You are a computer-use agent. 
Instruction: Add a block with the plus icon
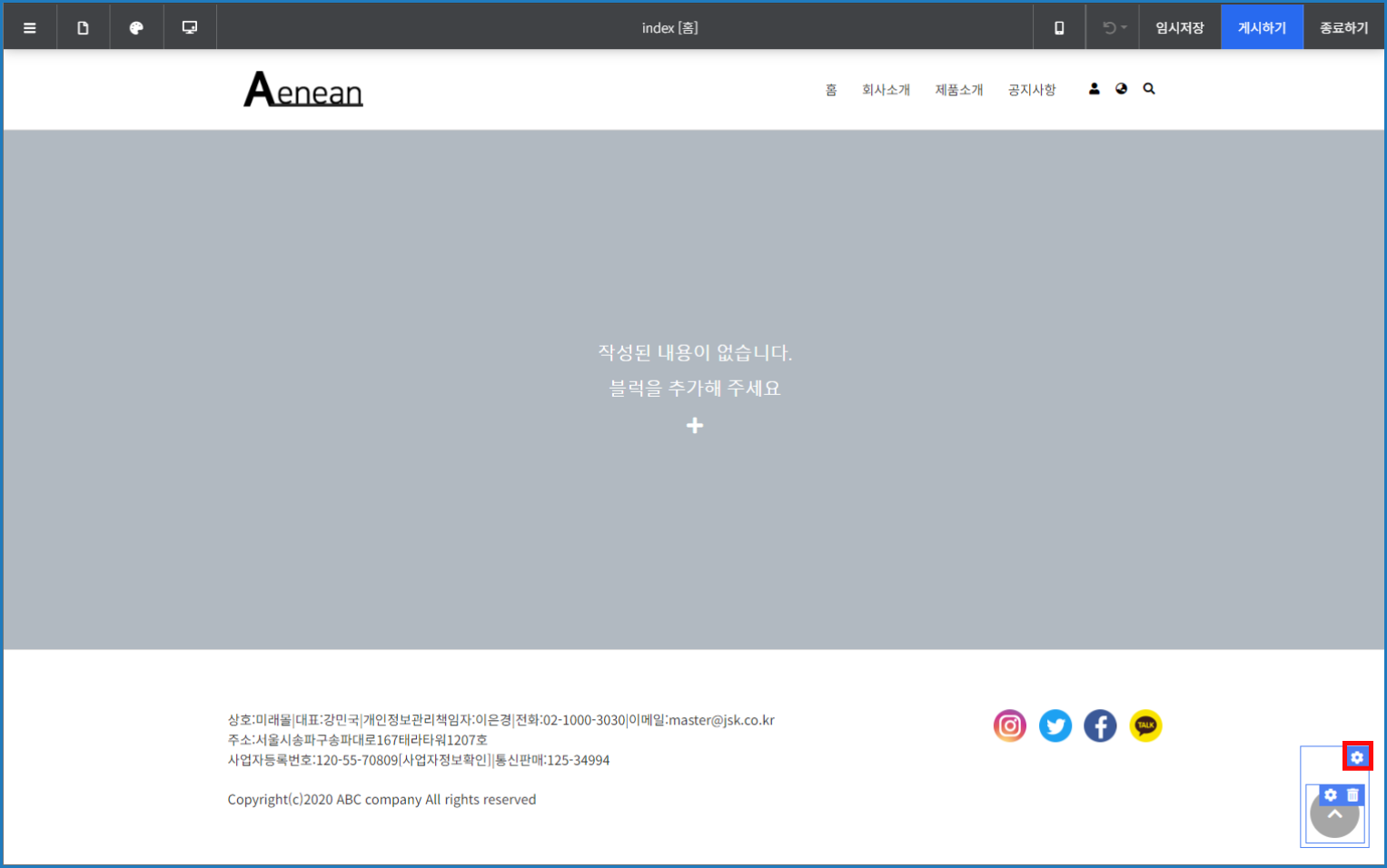tap(695, 425)
